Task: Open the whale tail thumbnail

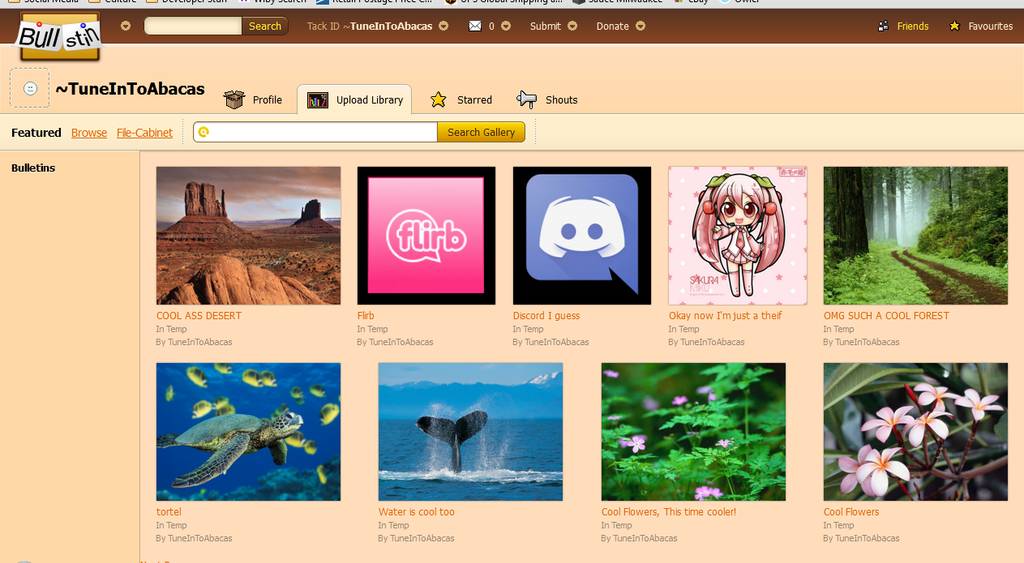Action: point(470,432)
